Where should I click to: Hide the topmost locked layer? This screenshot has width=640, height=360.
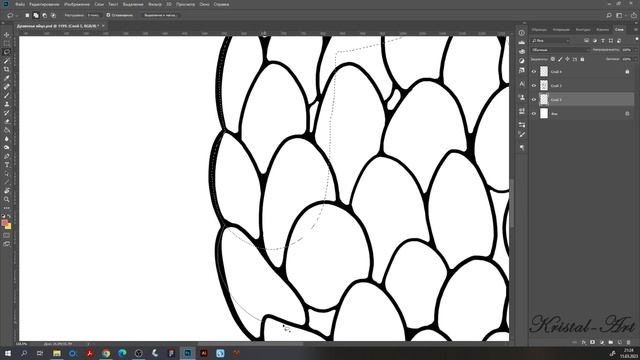(x=533, y=71)
